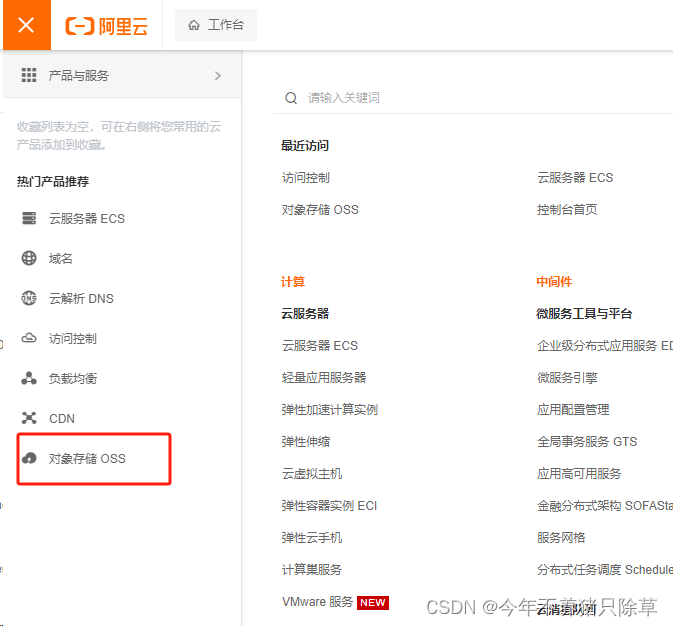
Task: Expand 产品与服务 with the chevron arrow
Action: coord(218,76)
